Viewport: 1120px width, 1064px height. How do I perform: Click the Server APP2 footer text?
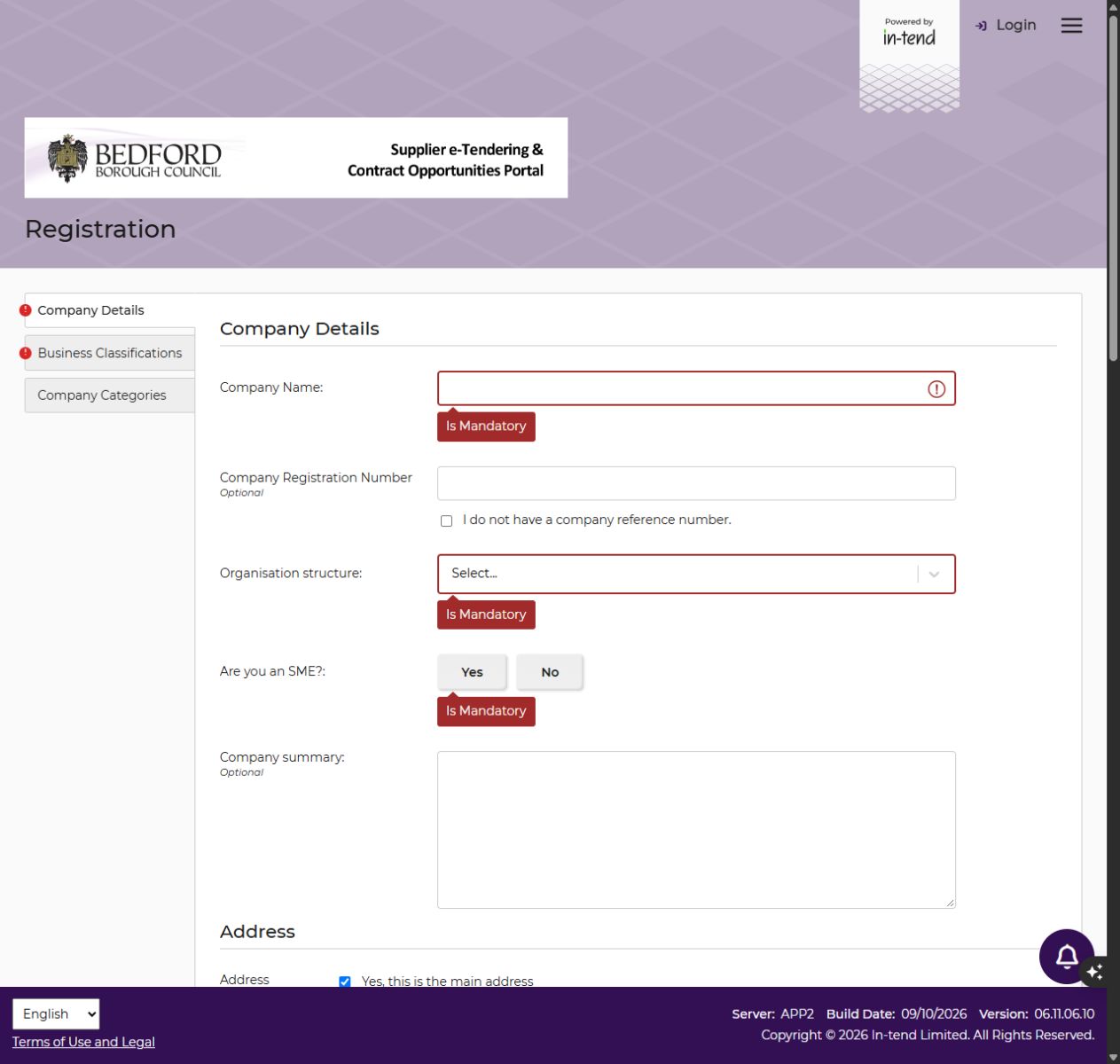772,1013
